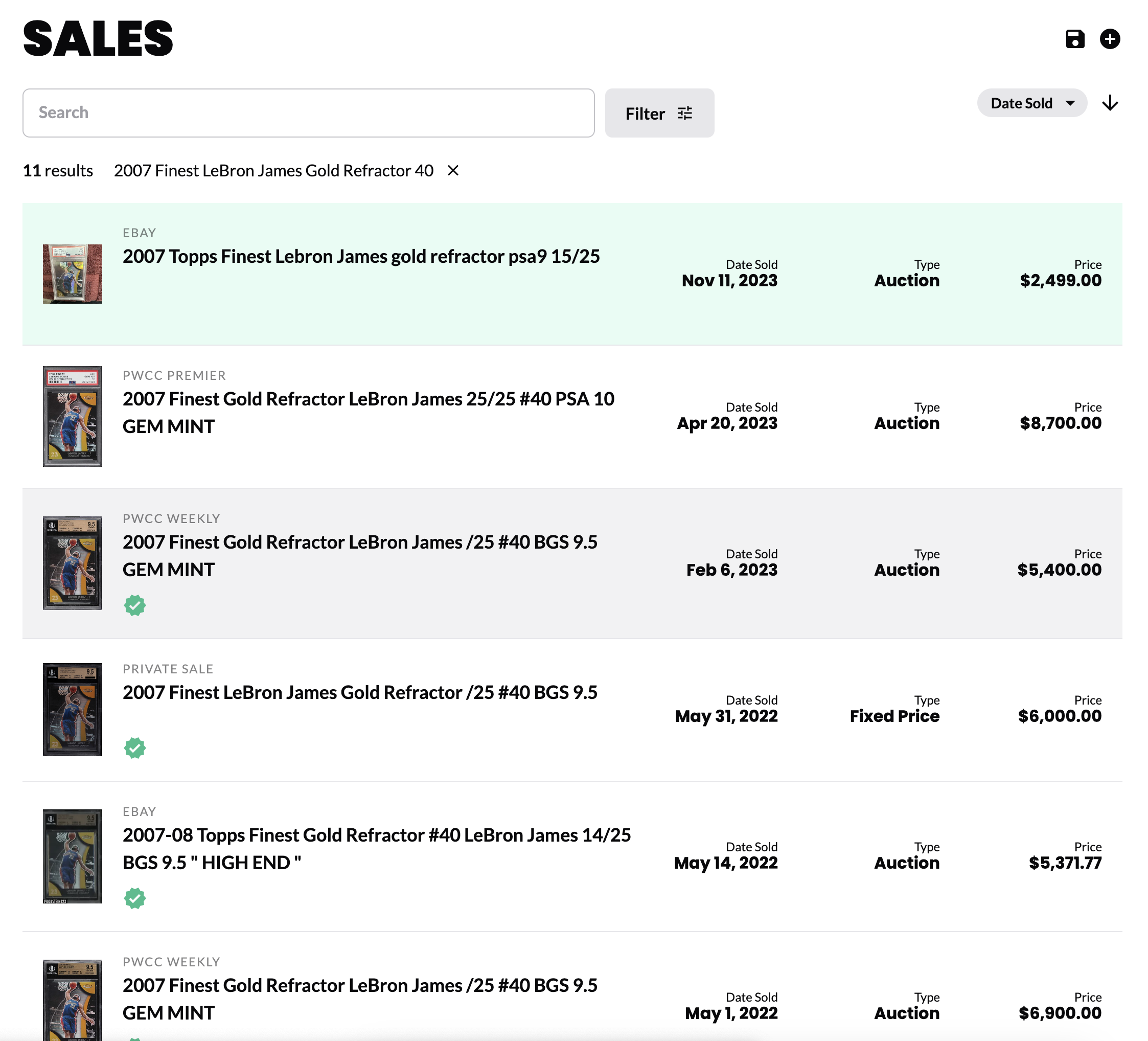The width and height of the screenshot is (1148, 1041).
Task: Click the price $5,371.77
Action: 1065,863
